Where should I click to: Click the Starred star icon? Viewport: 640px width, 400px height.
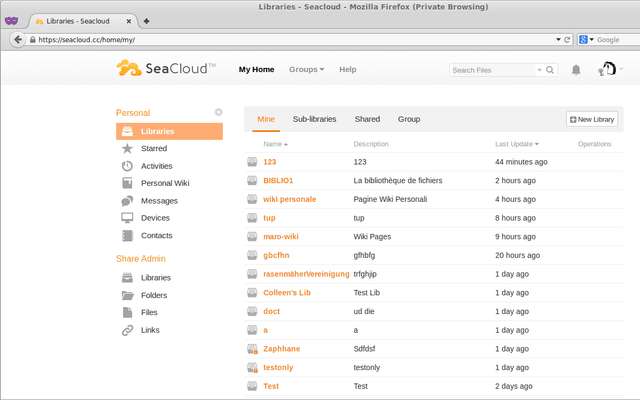pyautogui.click(x=127, y=149)
